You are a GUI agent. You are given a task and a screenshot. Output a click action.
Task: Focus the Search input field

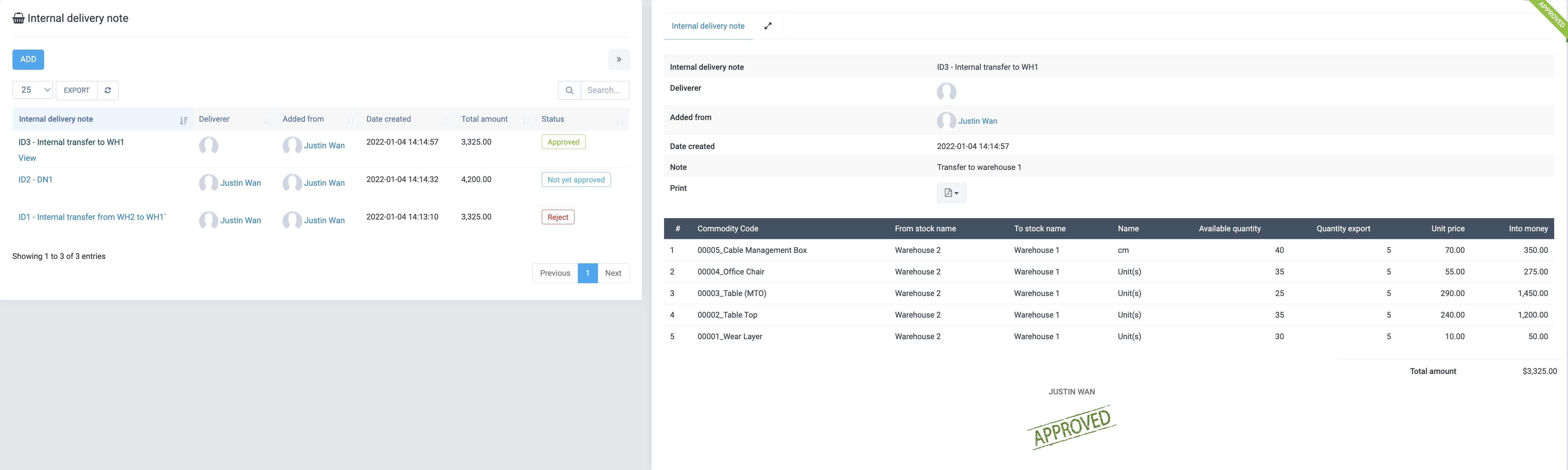pos(604,90)
